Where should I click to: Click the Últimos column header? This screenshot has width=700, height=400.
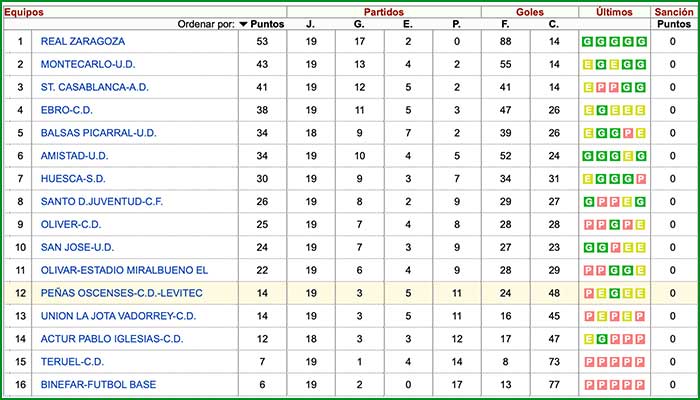[614, 11]
